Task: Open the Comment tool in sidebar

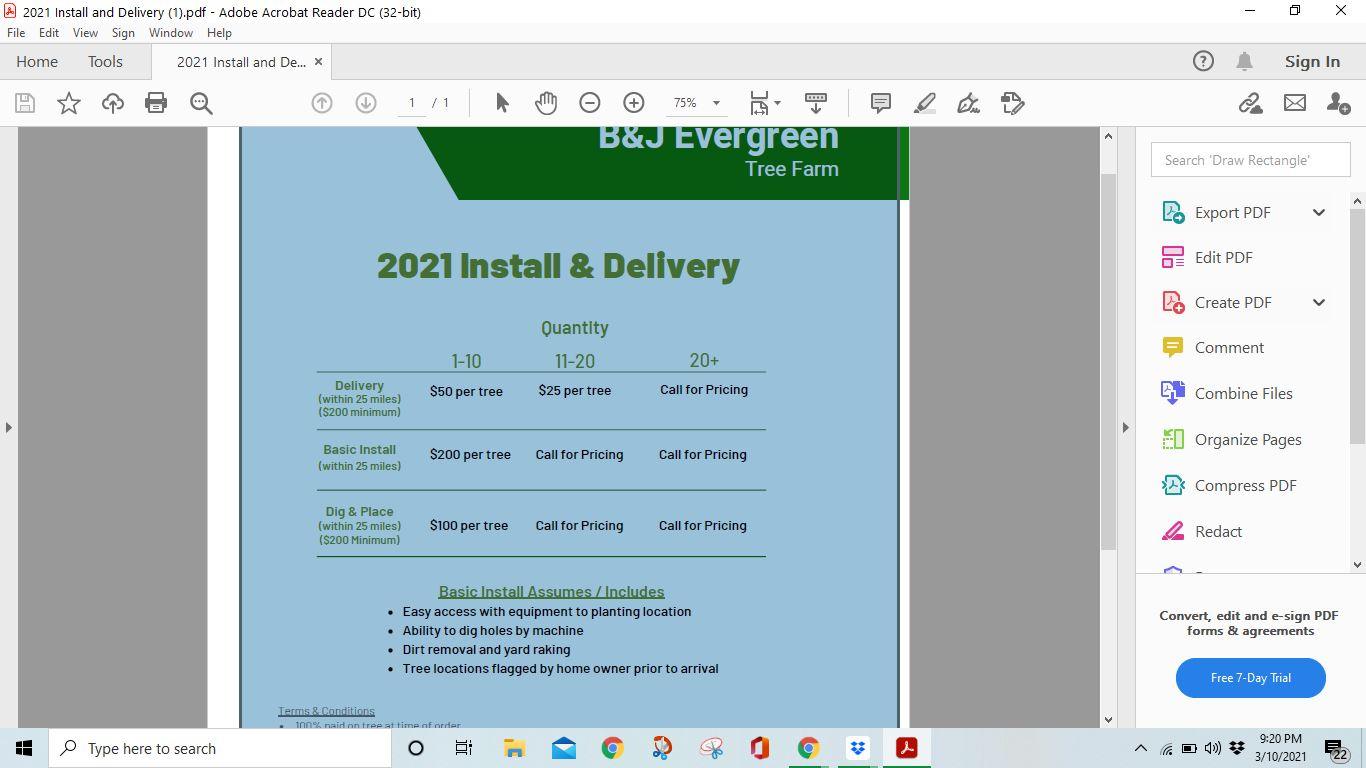Action: click(x=1229, y=348)
